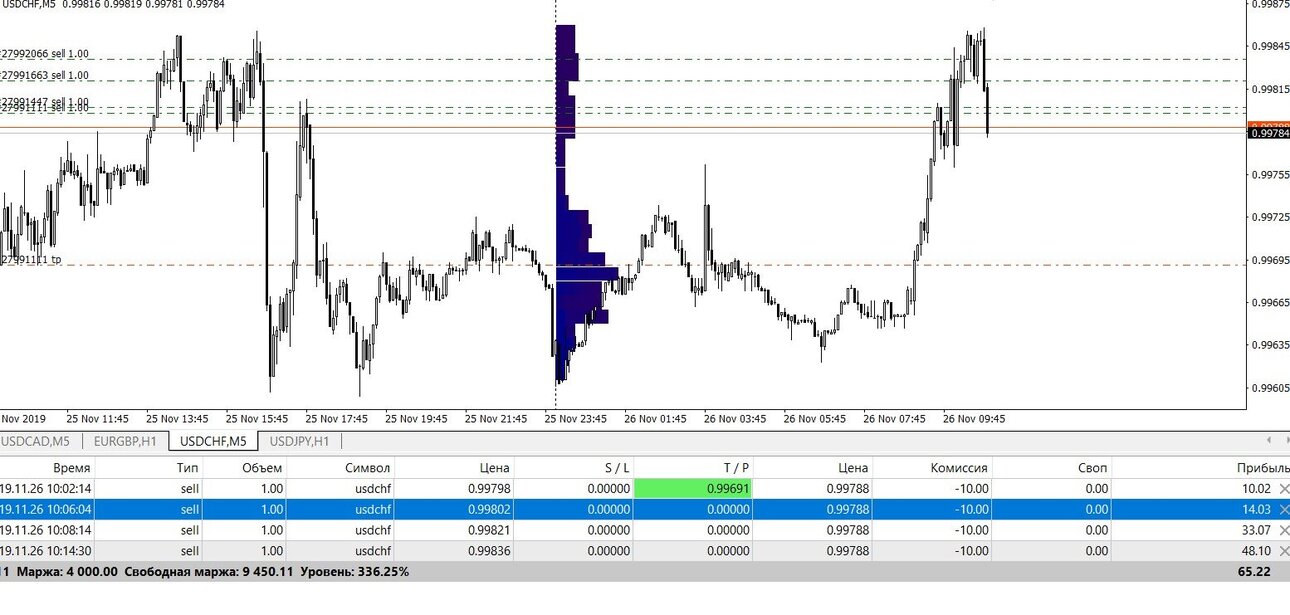
Task: Click the 0.99605 price scale label
Action: pyautogui.click(x=1270, y=388)
